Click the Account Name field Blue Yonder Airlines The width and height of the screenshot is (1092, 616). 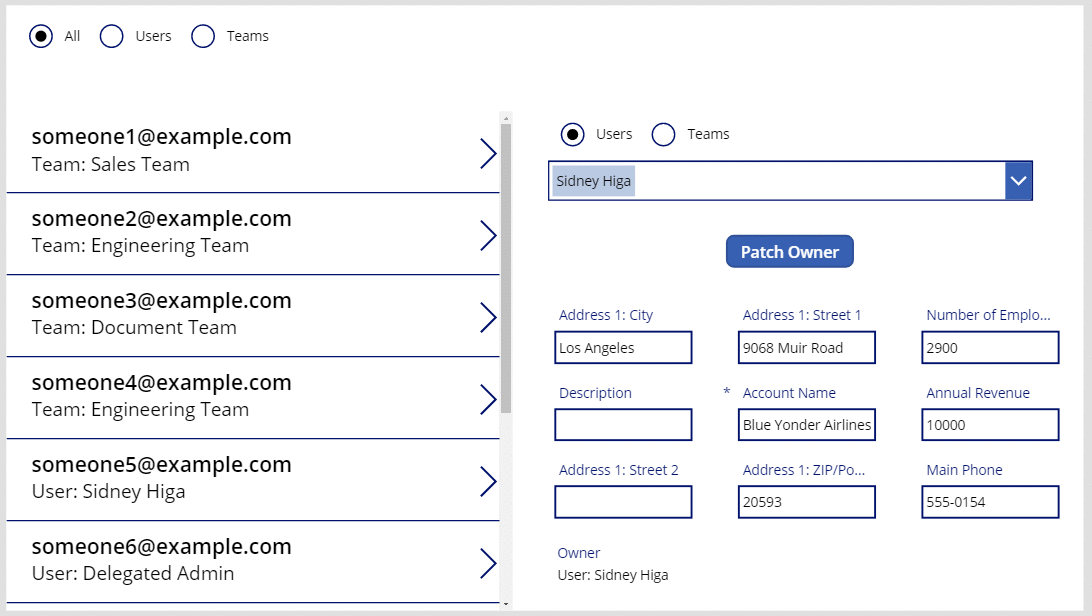point(806,425)
